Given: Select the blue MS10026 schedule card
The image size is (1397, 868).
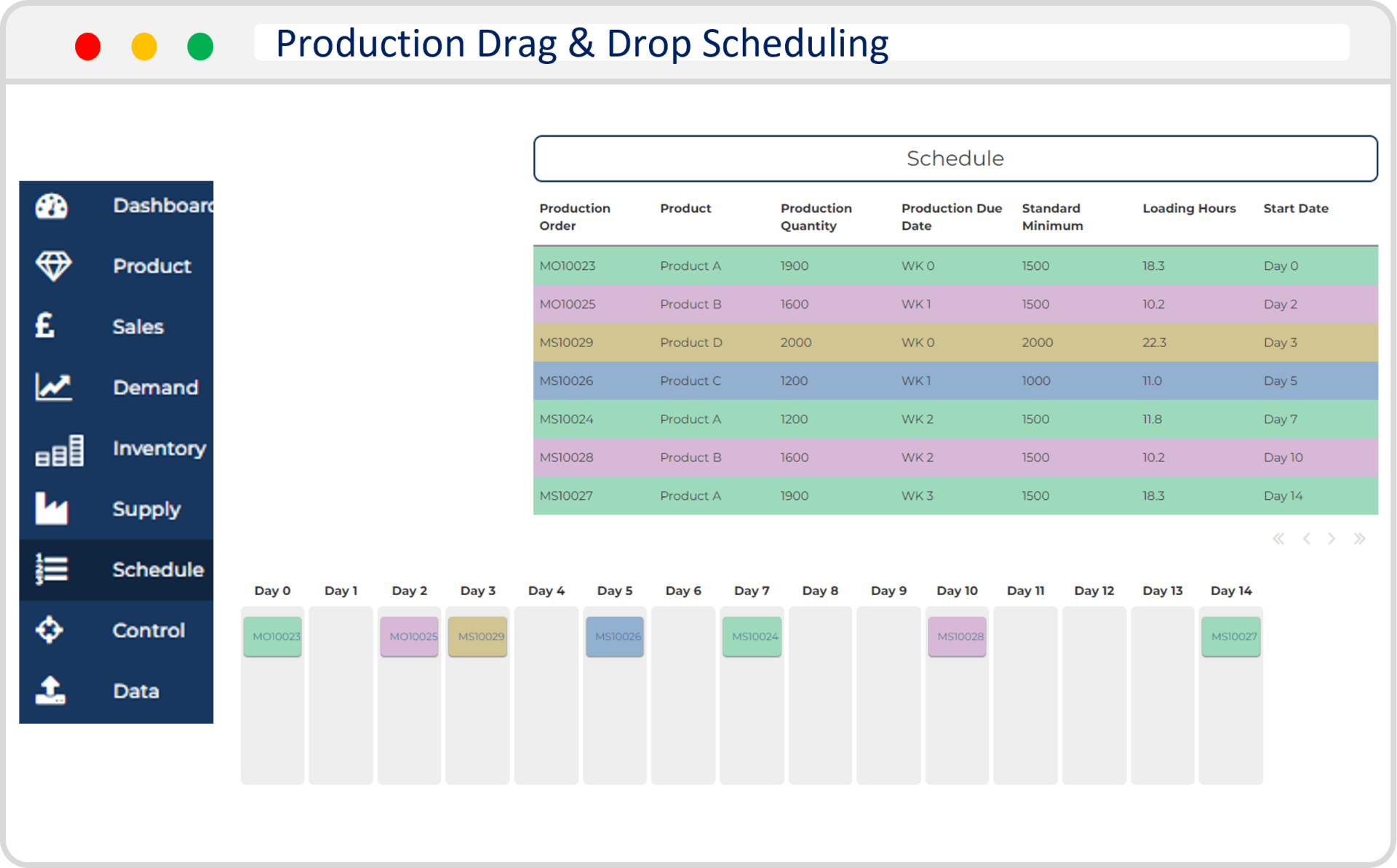Looking at the screenshot, I should (615, 637).
